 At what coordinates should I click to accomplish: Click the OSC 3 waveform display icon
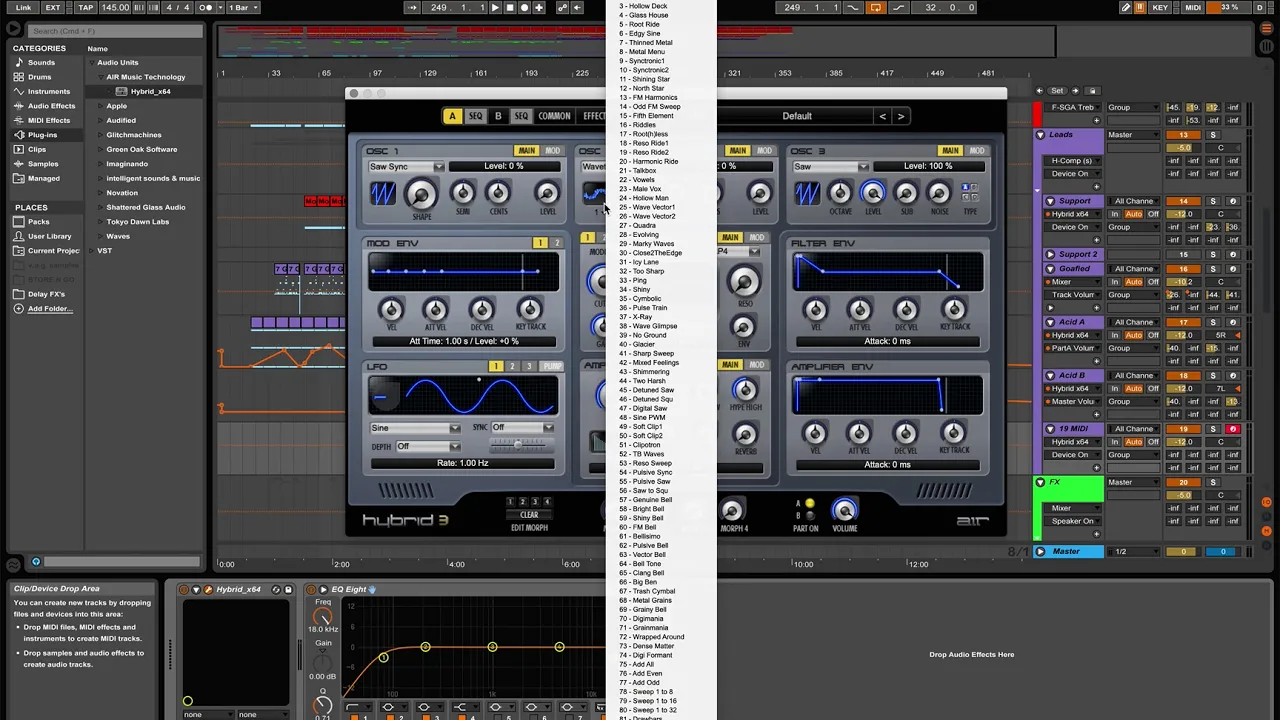(x=807, y=193)
